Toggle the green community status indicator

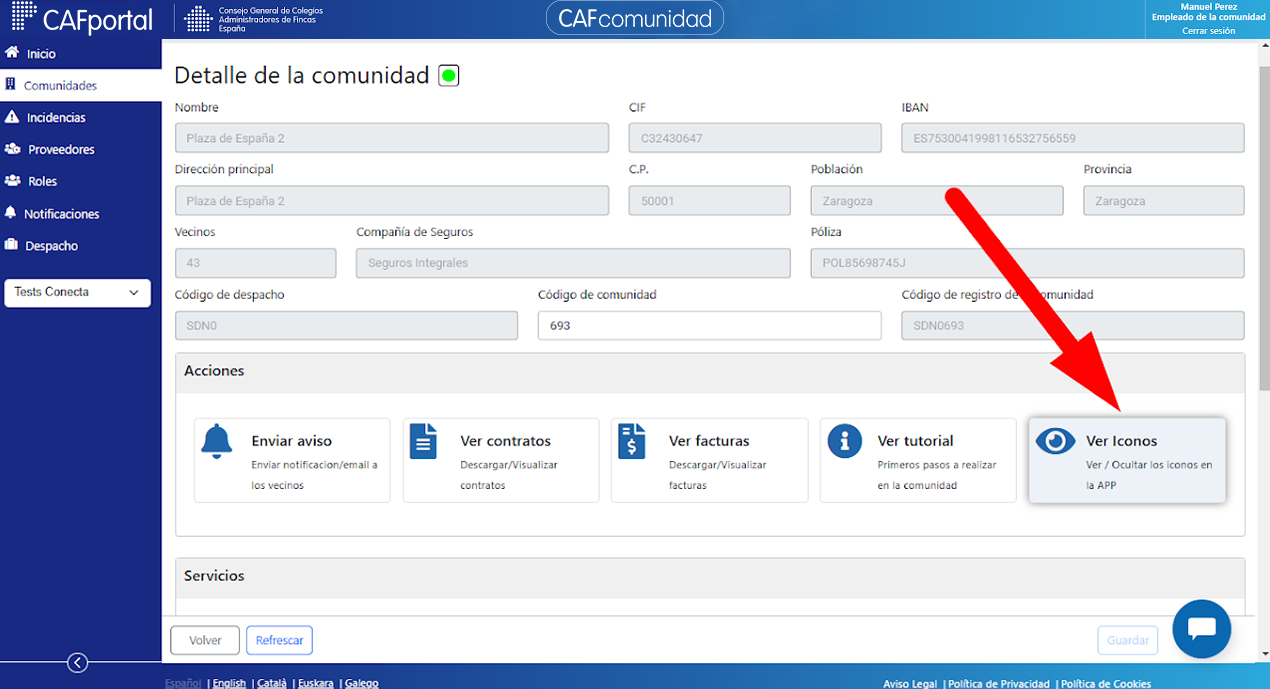click(449, 75)
